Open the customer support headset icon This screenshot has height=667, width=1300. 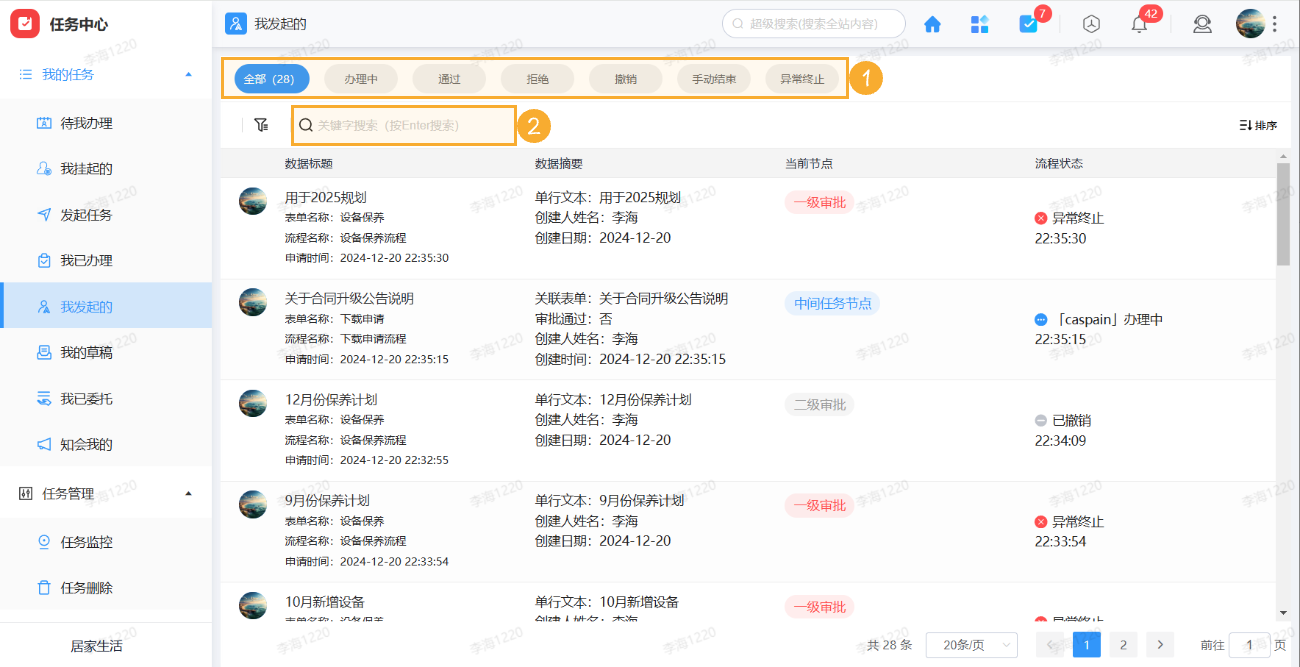click(x=1202, y=23)
